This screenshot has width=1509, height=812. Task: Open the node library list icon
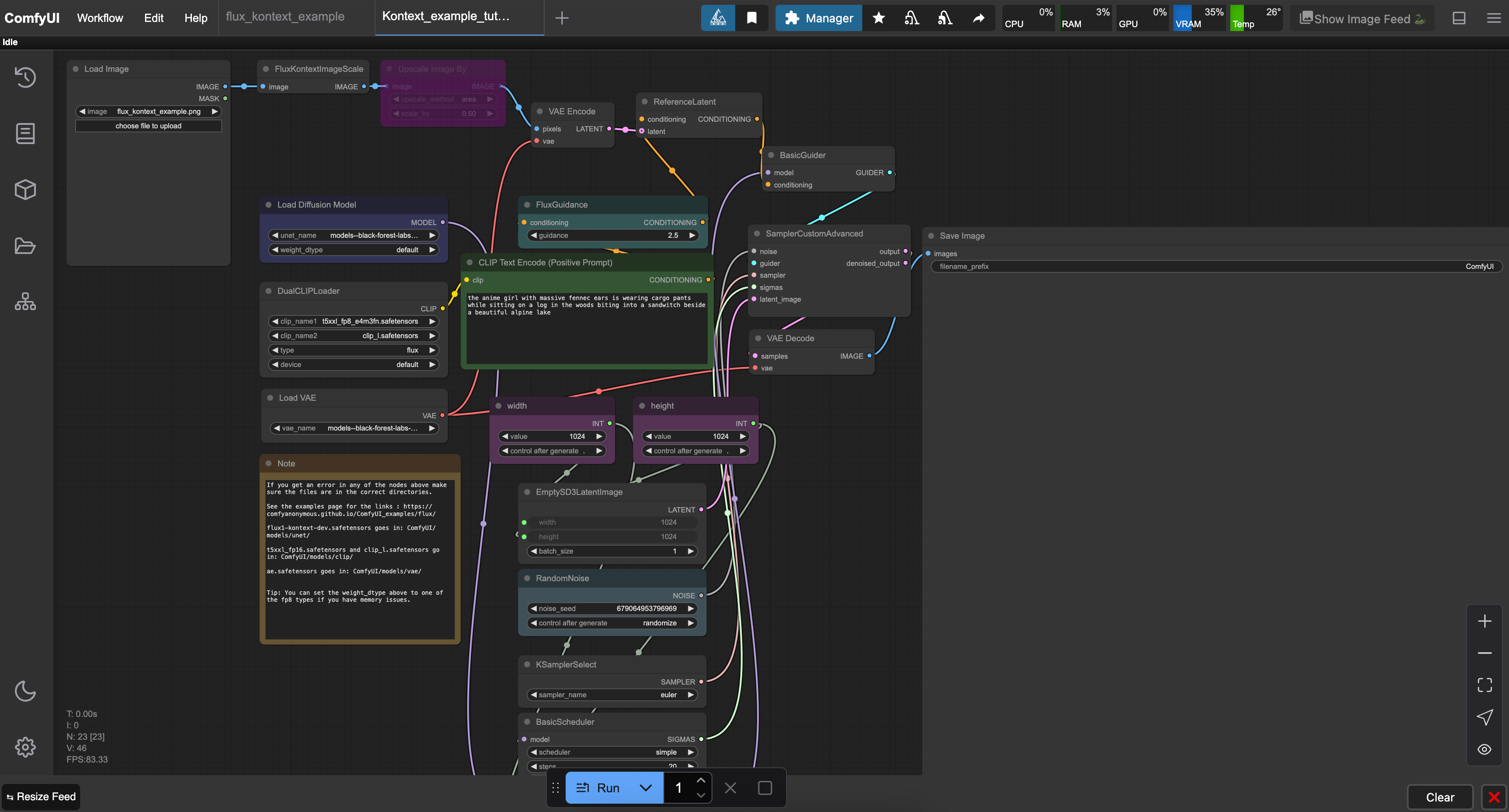[x=25, y=134]
